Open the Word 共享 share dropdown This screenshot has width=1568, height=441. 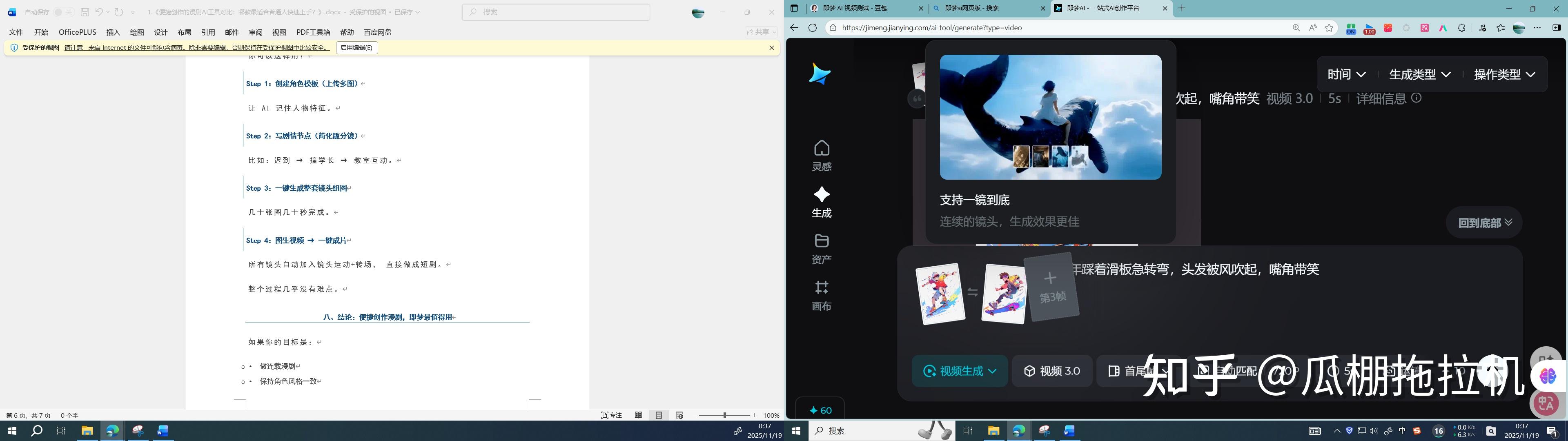pyautogui.click(x=762, y=32)
